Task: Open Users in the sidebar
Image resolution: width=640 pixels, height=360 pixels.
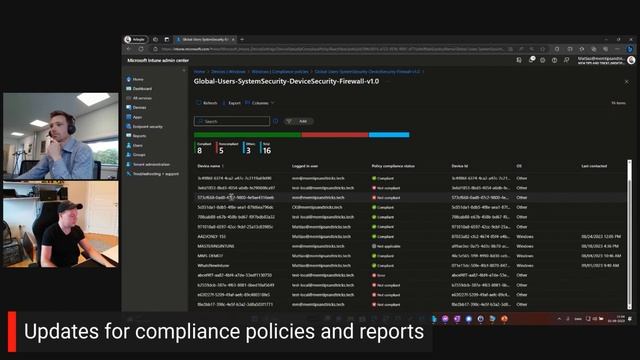Action: (x=135, y=145)
